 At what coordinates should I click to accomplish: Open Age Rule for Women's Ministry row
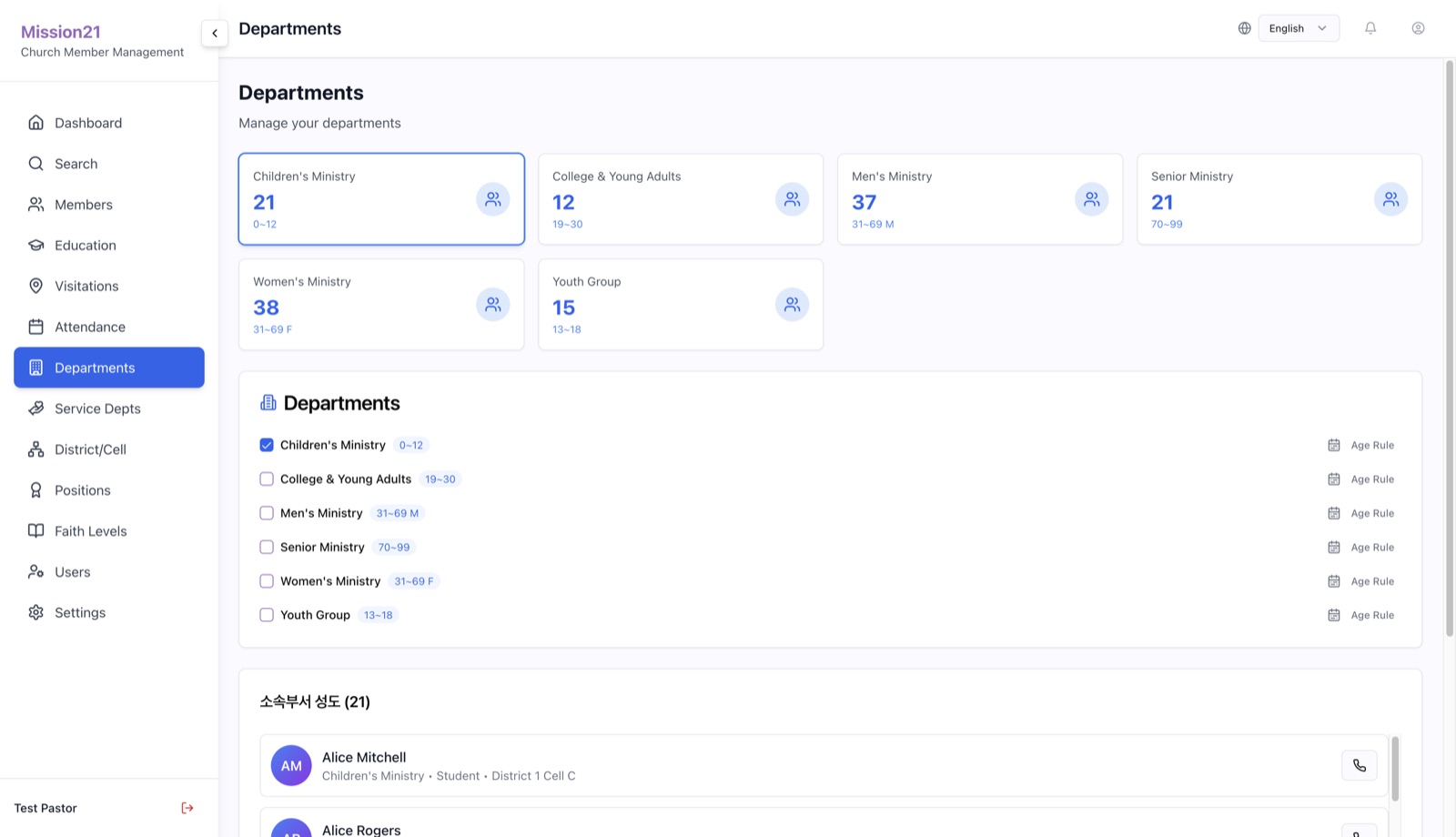coord(1361,581)
